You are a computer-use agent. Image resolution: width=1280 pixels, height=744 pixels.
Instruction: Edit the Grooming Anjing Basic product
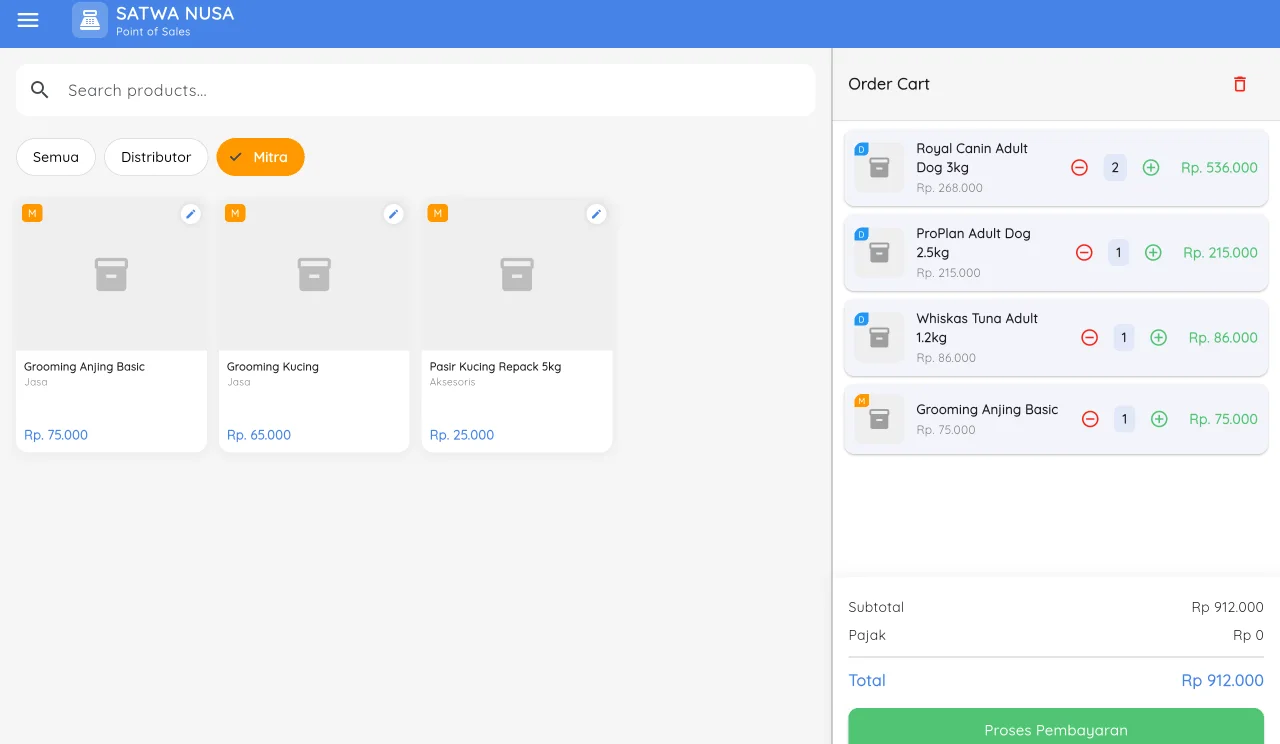coord(191,214)
